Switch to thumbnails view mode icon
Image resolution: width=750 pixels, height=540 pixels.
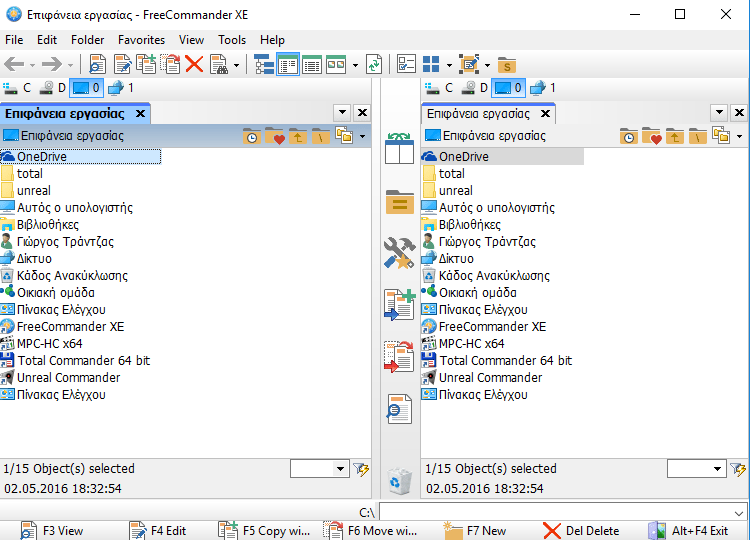point(336,64)
